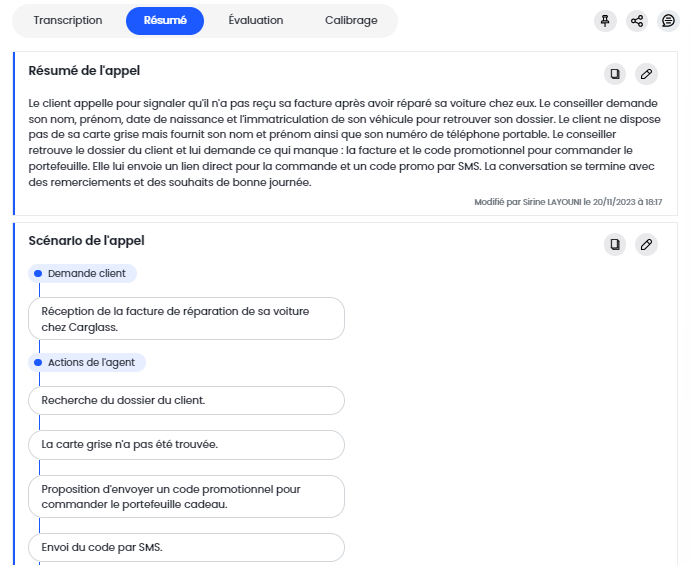The width and height of the screenshot is (691, 565).
Task: Click the Demande client label
Action: (x=86, y=273)
